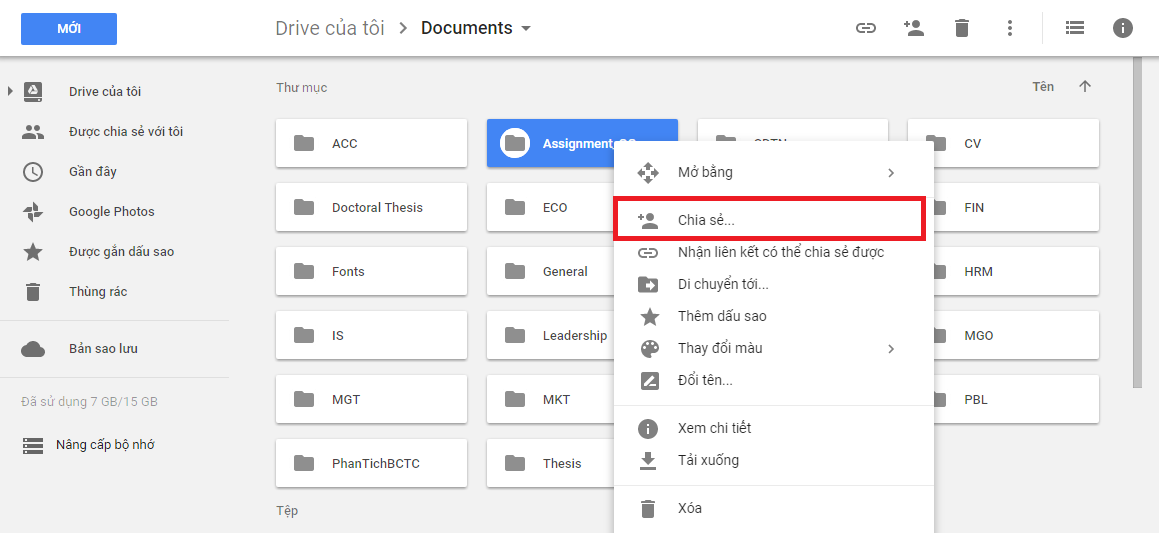Select Chia sẻ... from the context menu
The image size is (1159, 533).
click(706, 220)
